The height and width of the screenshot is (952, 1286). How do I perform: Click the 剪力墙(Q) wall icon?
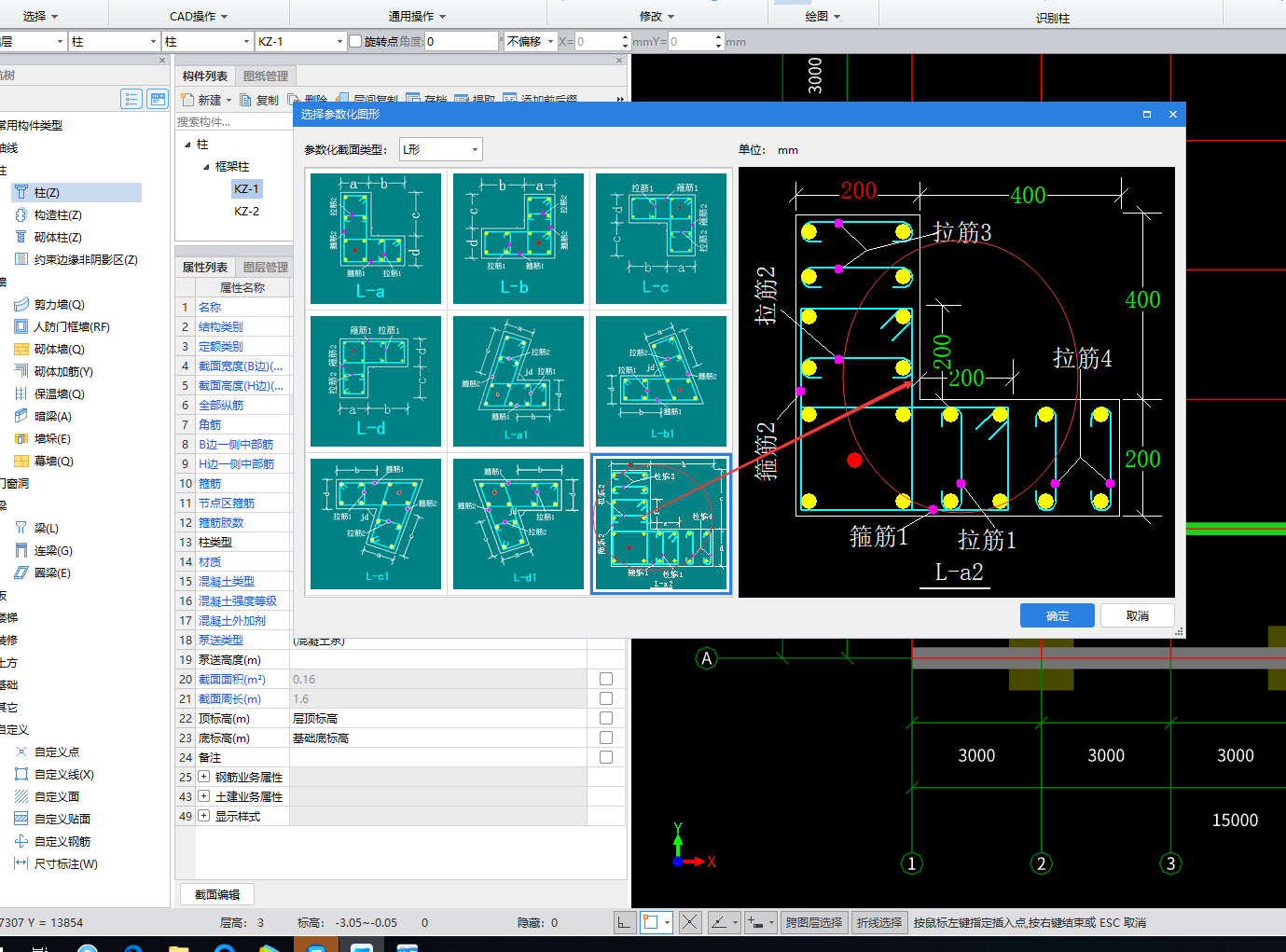(21, 305)
